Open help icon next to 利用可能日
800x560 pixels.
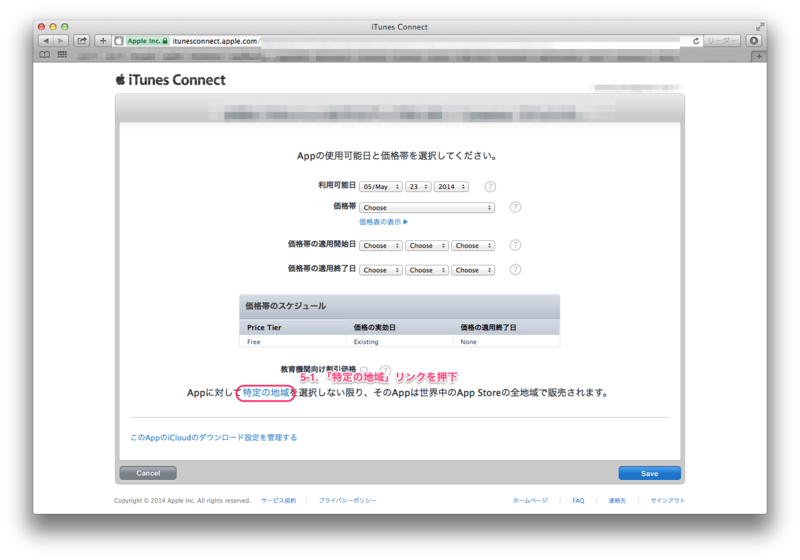pyautogui.click(x=490, y=187)
